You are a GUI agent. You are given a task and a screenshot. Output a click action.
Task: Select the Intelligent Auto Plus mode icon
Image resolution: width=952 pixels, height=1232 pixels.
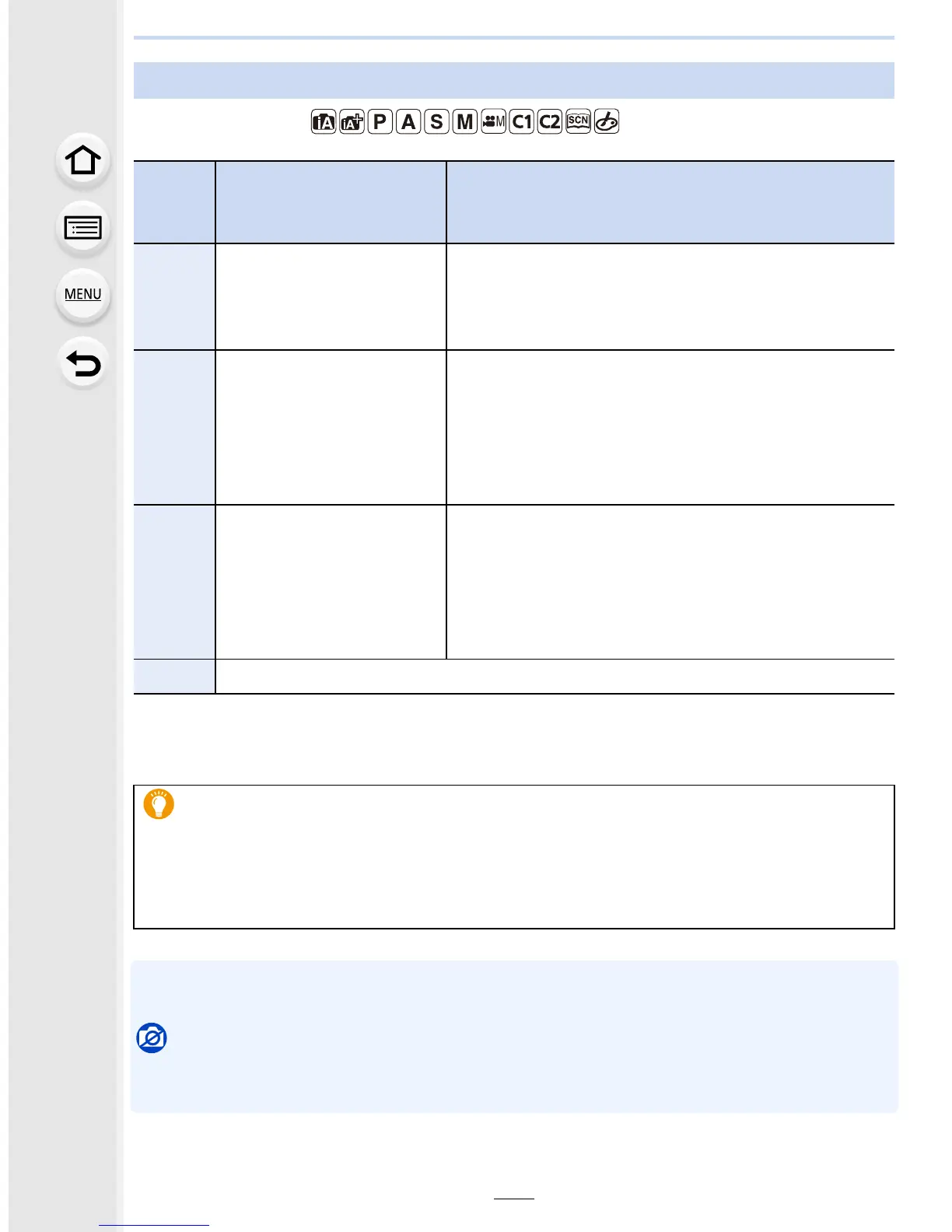coord(352,122)
